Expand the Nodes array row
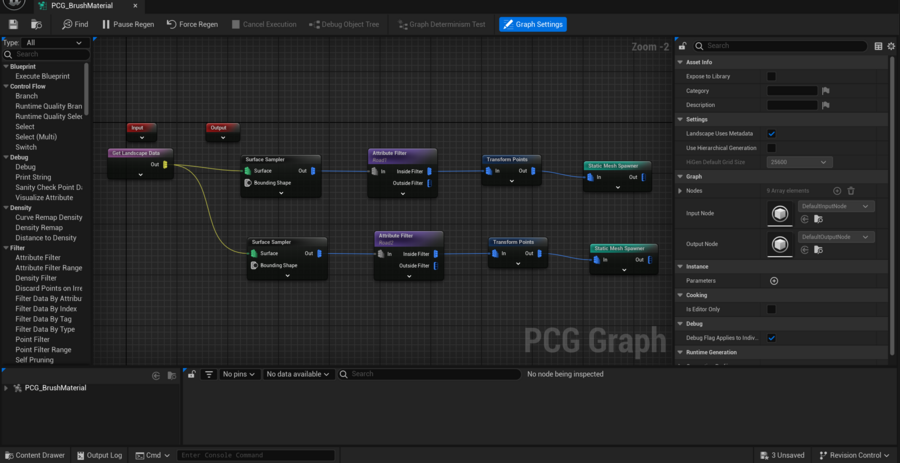Screen dimensions: 900x463 pos(680,190)
